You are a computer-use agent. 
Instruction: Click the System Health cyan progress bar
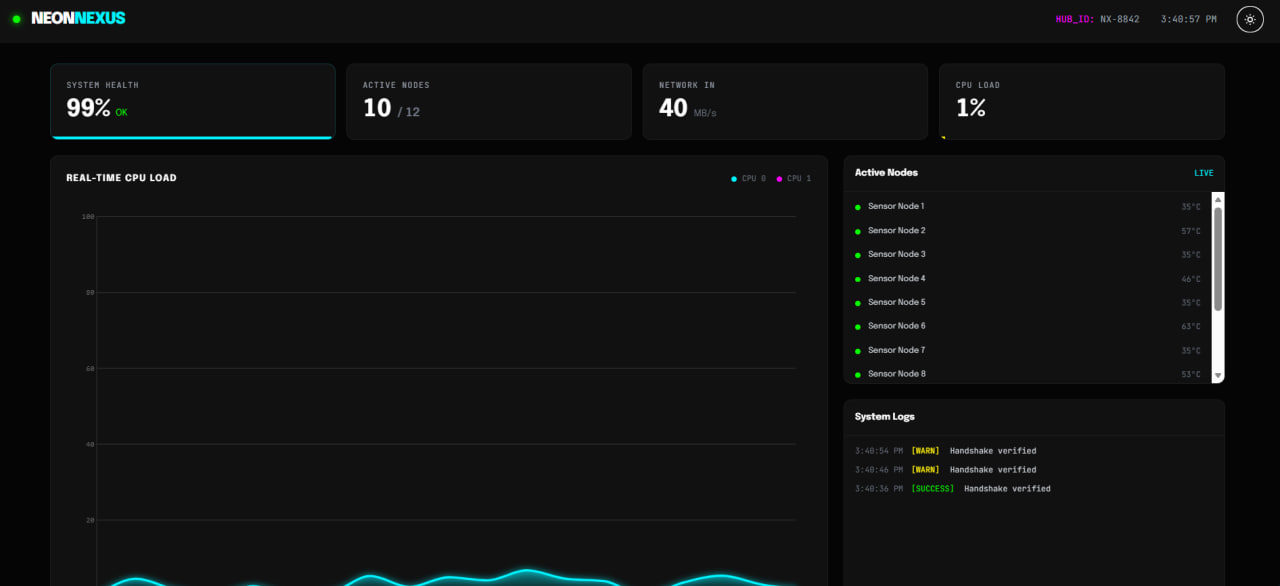192,137
